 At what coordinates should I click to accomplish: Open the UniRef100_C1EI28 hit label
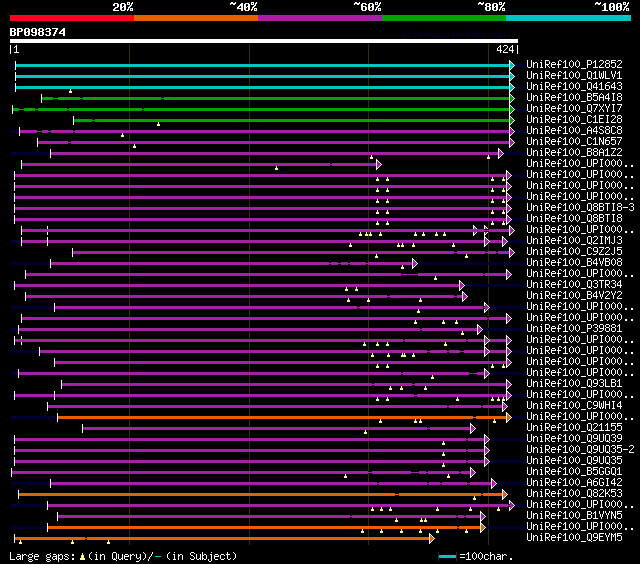[x=574, y=120]
